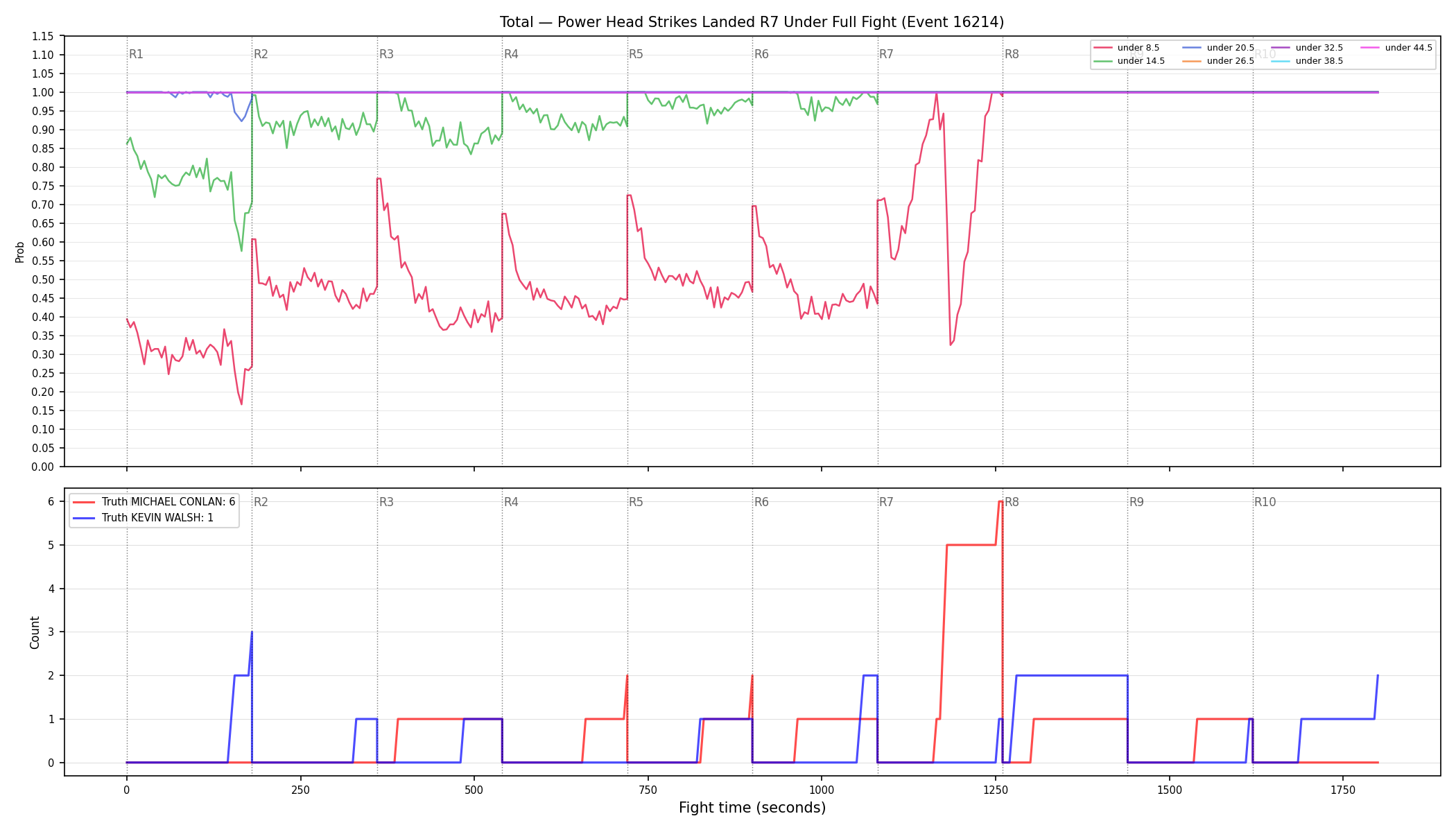Click the R5 round label in the Count chart
The height and width of the screenshot is (832, 1456).
click(636, 502)
